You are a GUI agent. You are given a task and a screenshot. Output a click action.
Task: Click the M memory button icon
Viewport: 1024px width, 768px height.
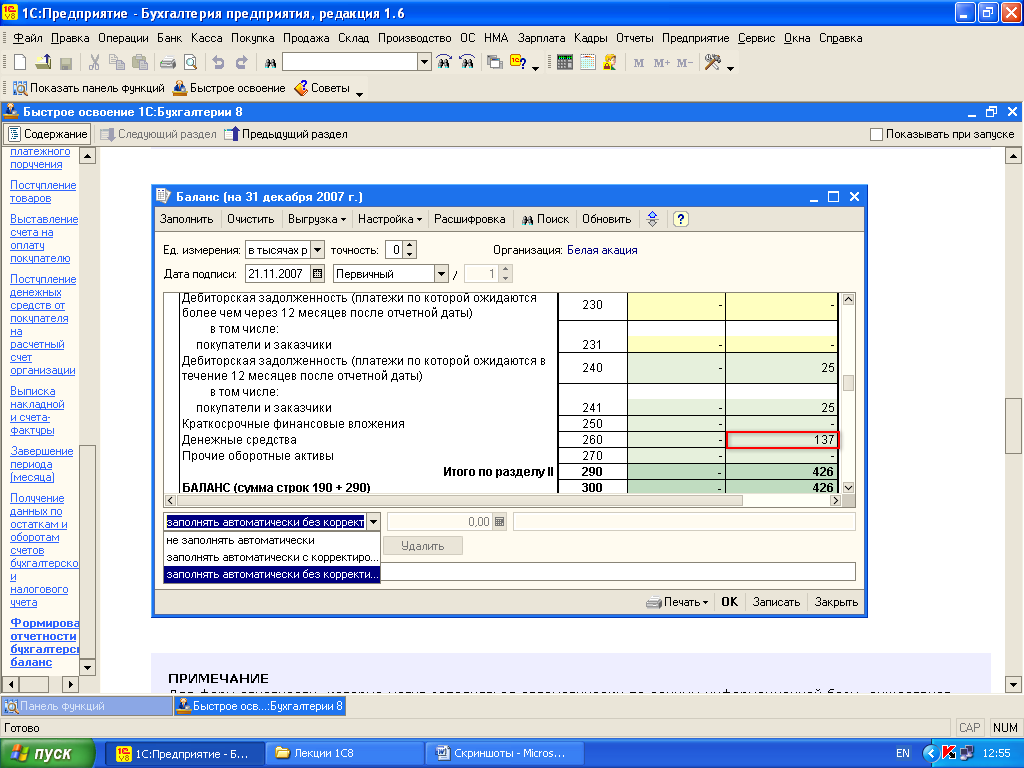(639, 63)
